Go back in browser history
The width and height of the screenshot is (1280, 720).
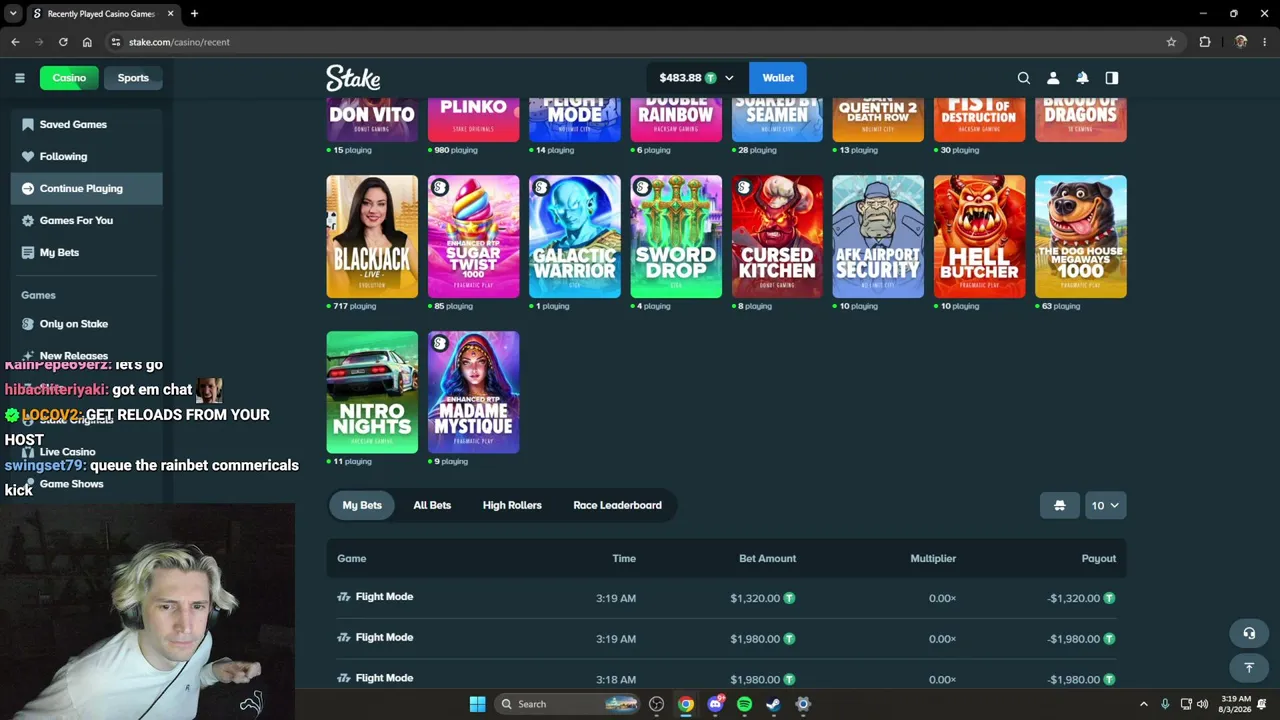pyautogui.click(x=15, y=42)
